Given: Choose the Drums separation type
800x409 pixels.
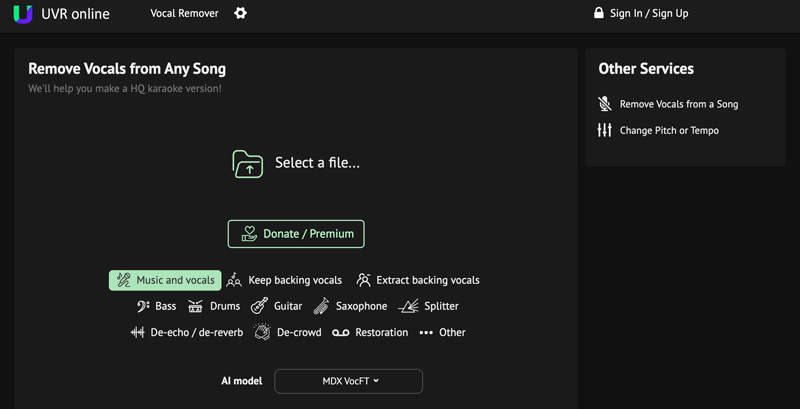Looking at the screenshot, I should pos(214,306).
